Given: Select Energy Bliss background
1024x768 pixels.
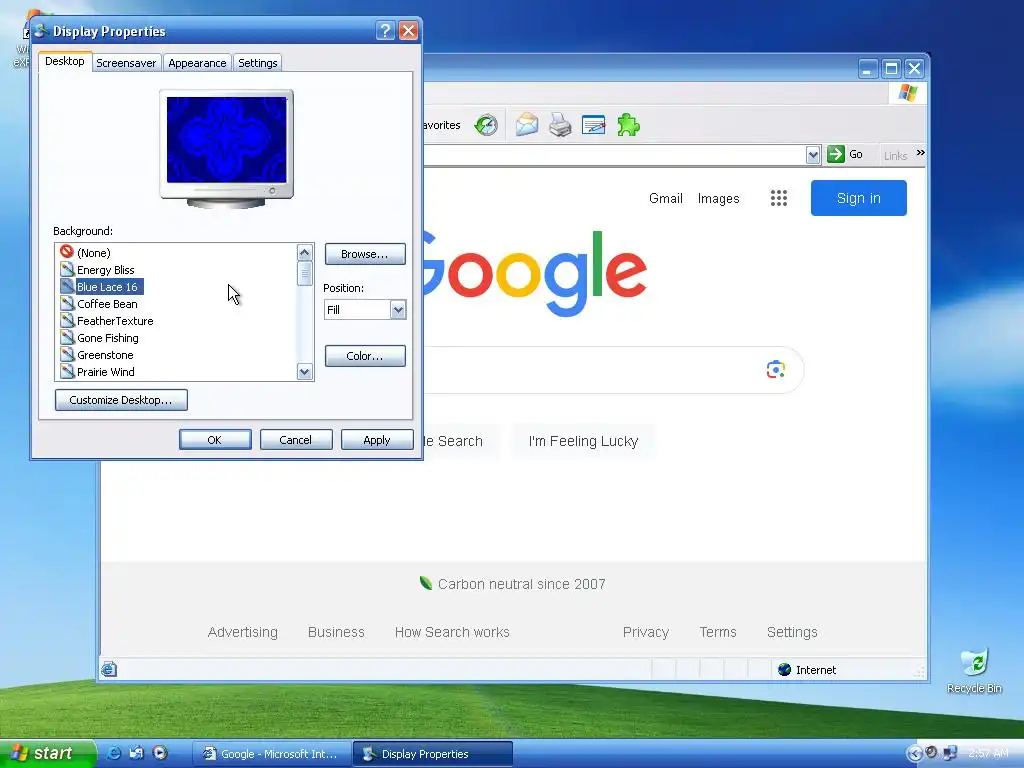Looking at the screenshot, I should coord(105,270).
